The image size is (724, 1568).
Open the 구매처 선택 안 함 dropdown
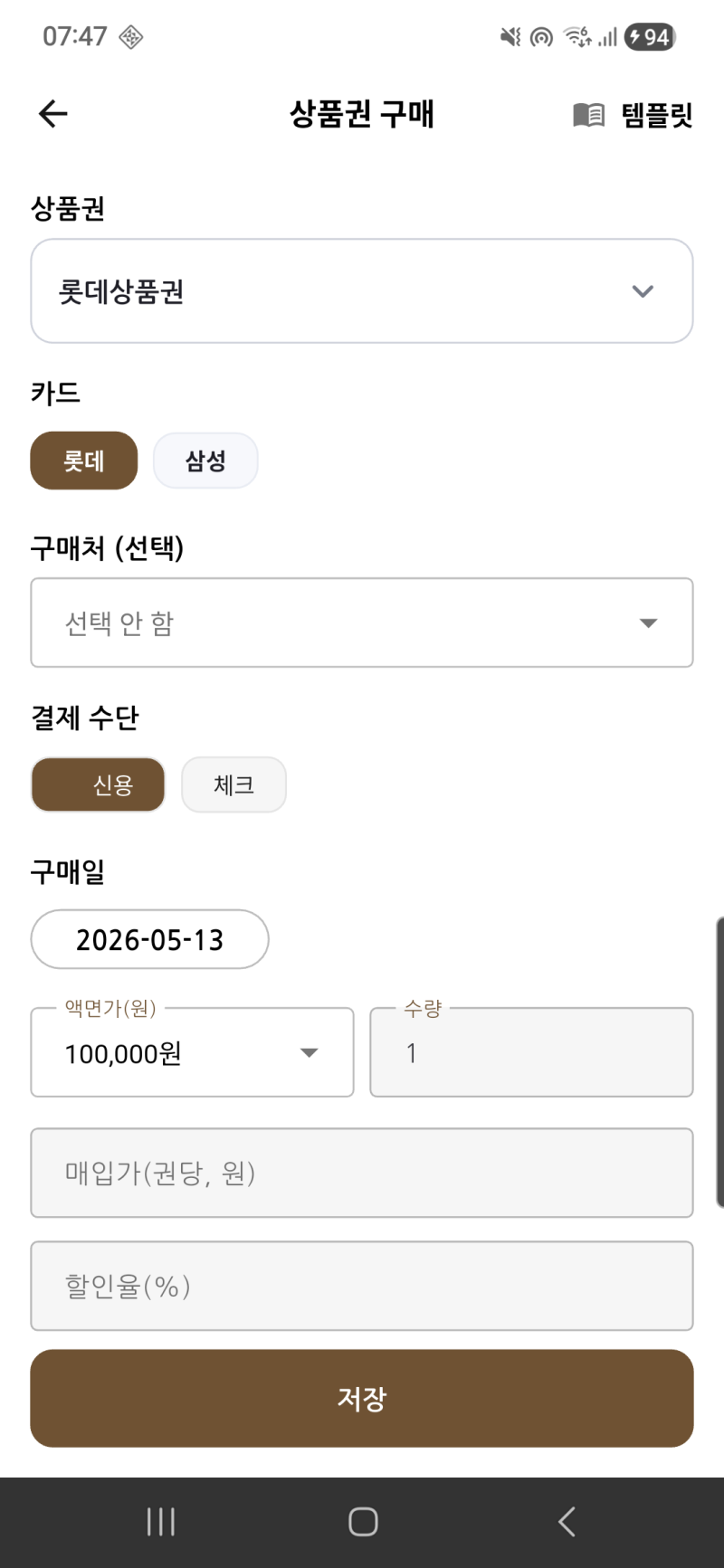(x=362, y=622)
